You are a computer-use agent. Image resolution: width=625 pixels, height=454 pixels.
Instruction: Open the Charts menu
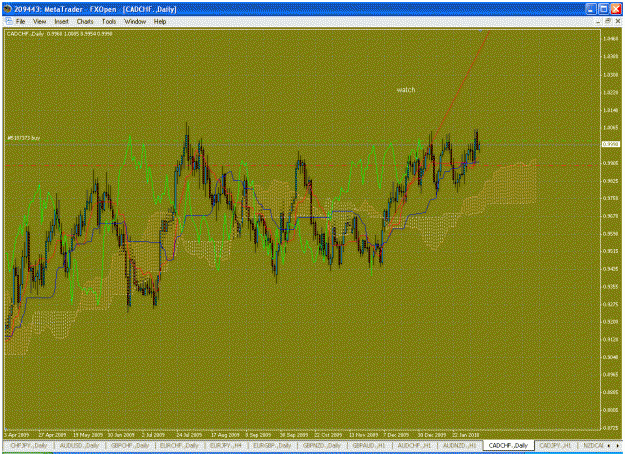[85, 22]
